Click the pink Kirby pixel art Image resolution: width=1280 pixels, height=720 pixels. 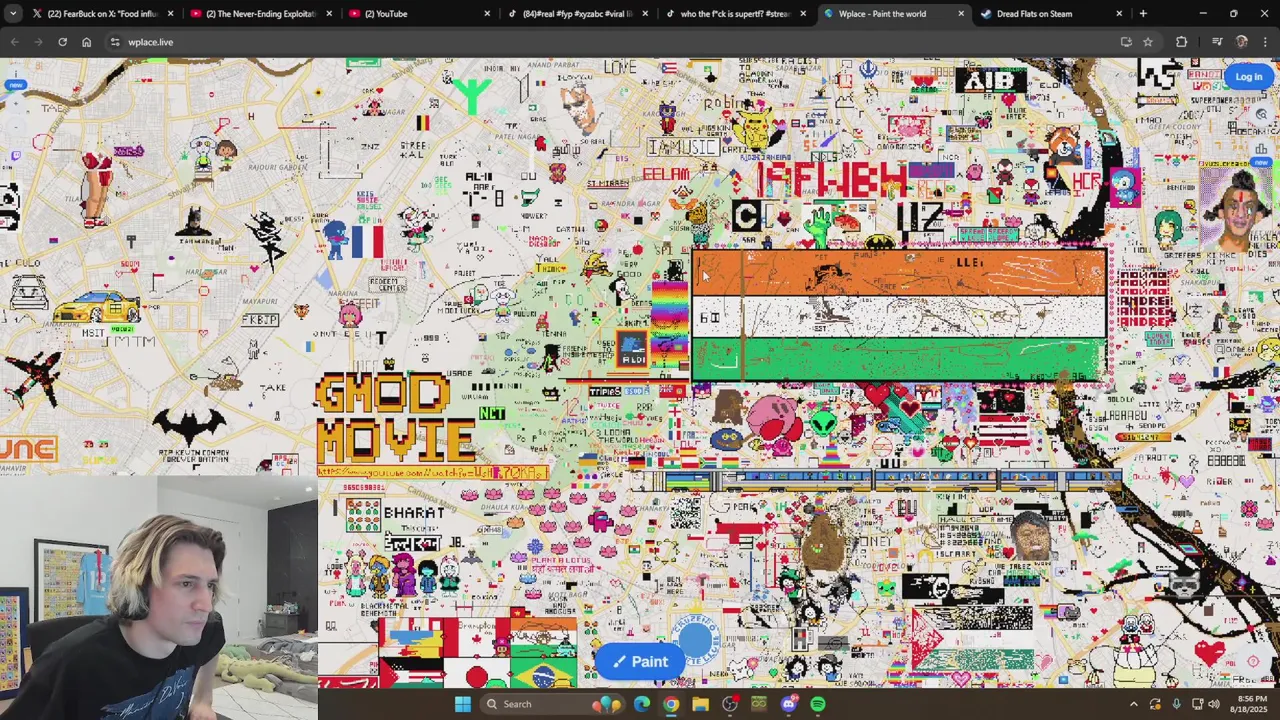click(776, 420)
